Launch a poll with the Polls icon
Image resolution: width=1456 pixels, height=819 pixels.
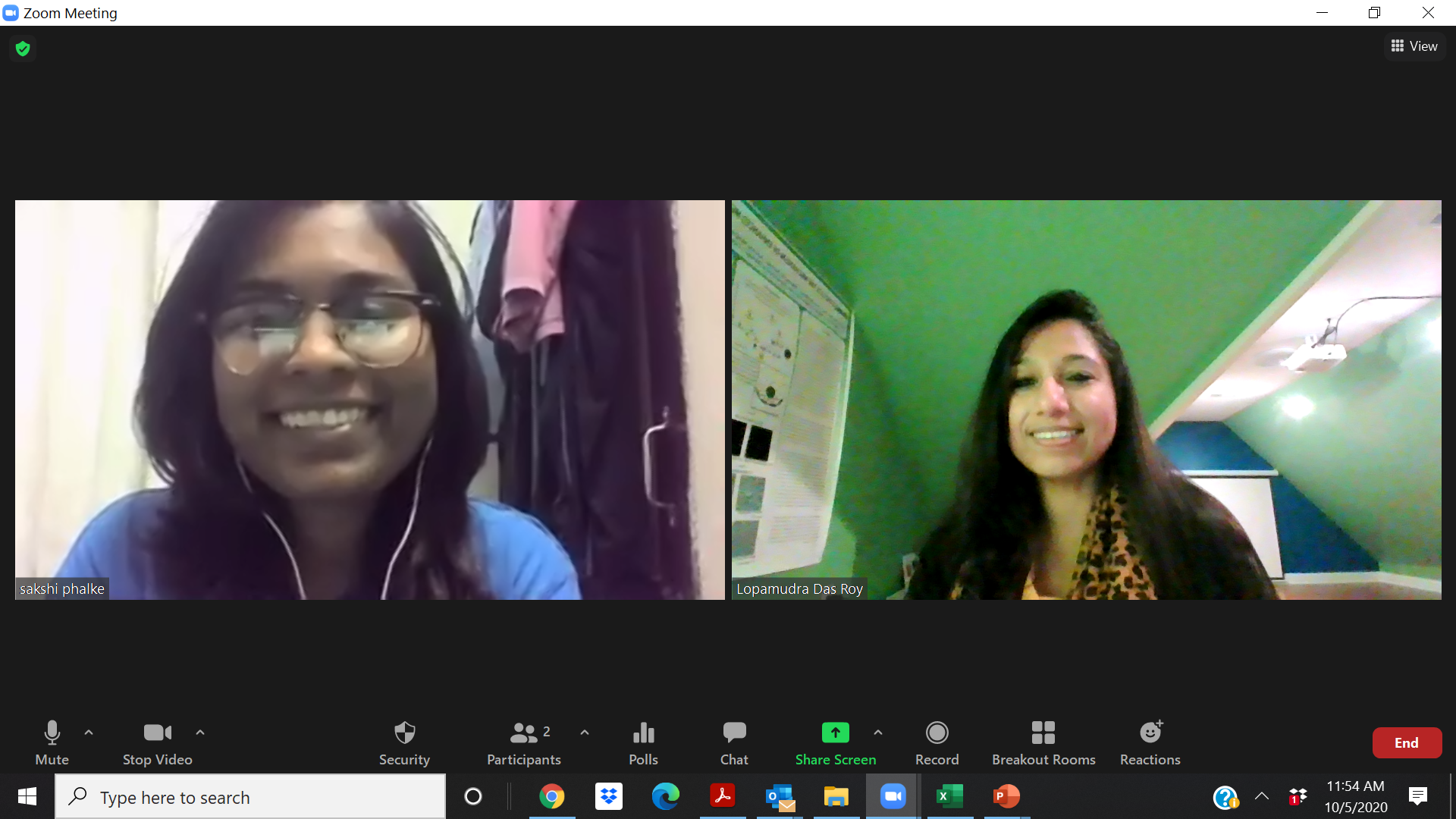642,742
